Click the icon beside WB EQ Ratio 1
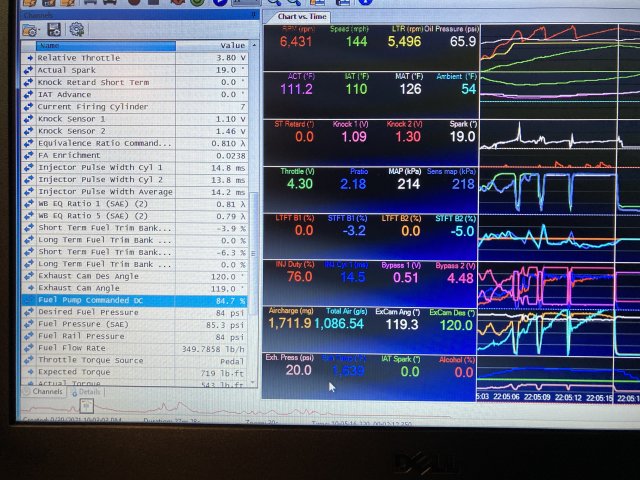 pyautogui.click(x=29, y=204)
